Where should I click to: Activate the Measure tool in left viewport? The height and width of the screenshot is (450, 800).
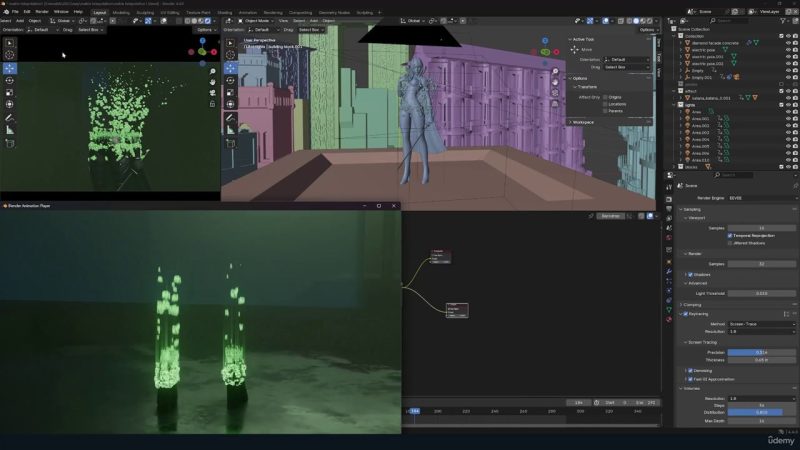pyautogui.click(x=10, y=129)
